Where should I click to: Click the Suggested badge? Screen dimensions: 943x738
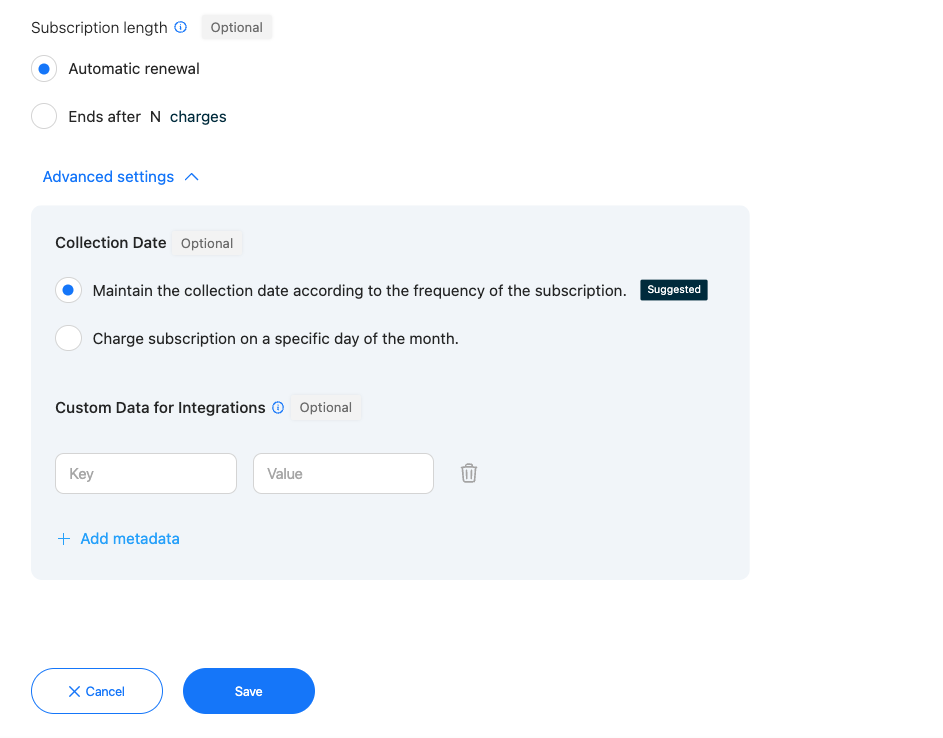pyautogui.click(x=673, y=289)
